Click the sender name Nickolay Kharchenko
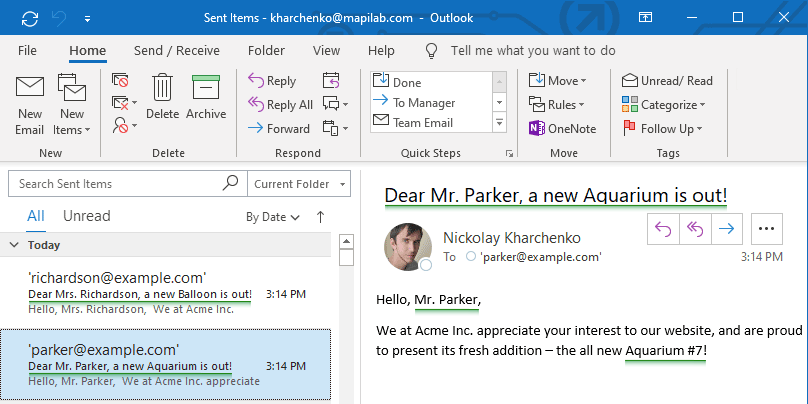This screenshot has height=404, width=808. (512, 238)
